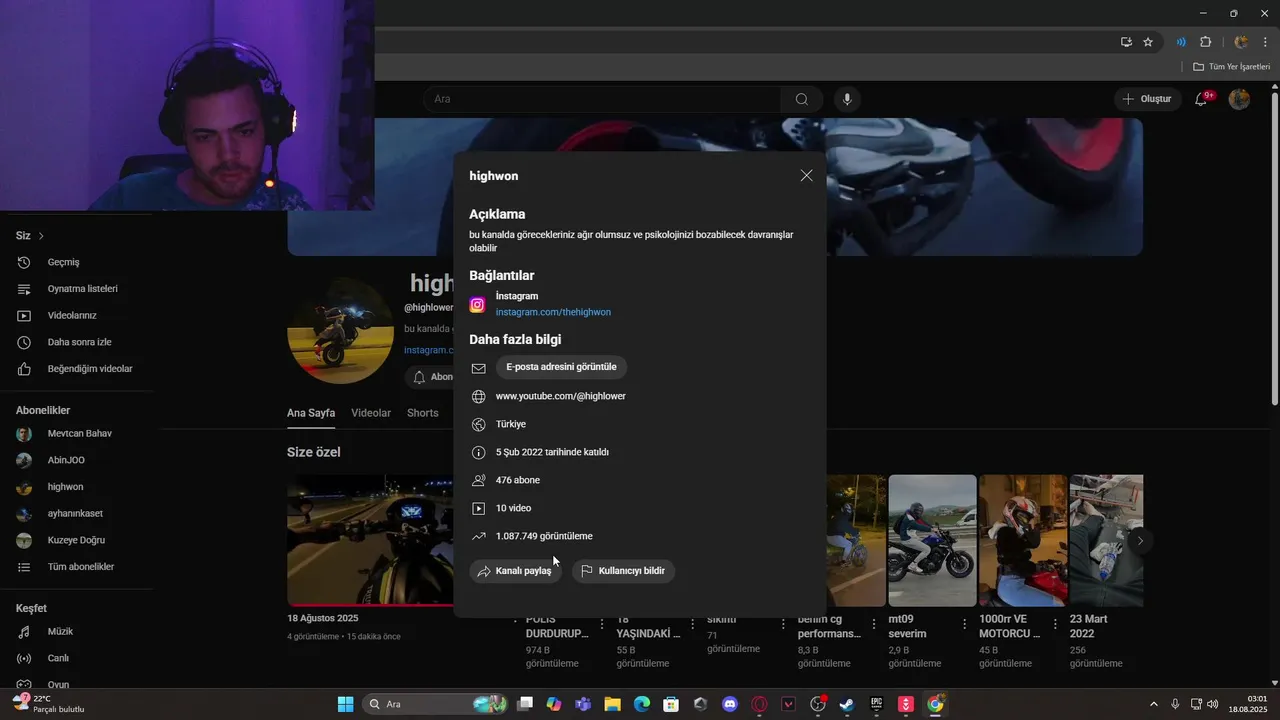Open Kuzeye Doğru subscription channel
Screen dimensions: 1280x720
pos(77,540)
